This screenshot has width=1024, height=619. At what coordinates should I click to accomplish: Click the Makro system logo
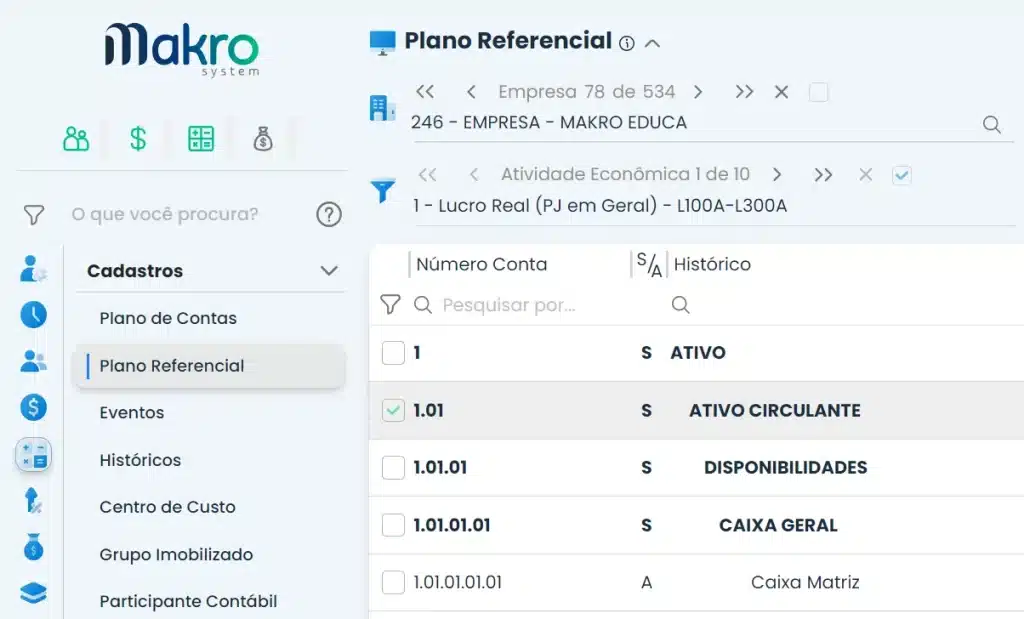[182, 49]
